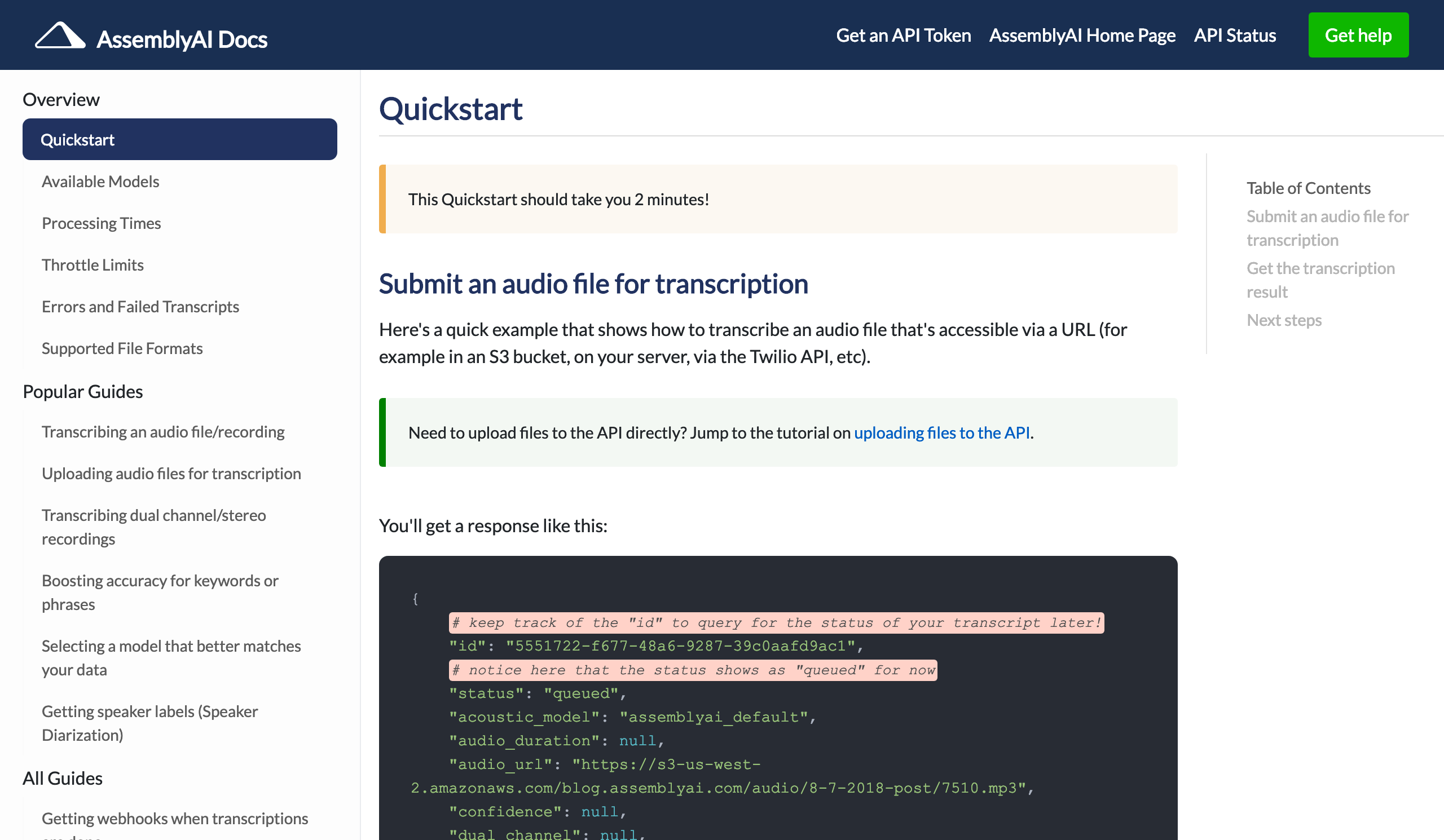Image resolution: width=1444 pixels, height=840 pixels.
Task: Open the Get an API Token link
Action: (x=903, y=36)
